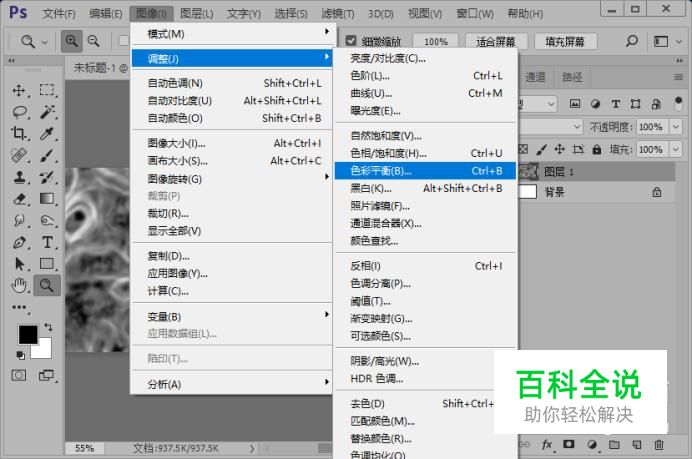This screenshot has height=459, width=692.
Task: Click the add layer mask icon
Action: click(x=569, y=444)
